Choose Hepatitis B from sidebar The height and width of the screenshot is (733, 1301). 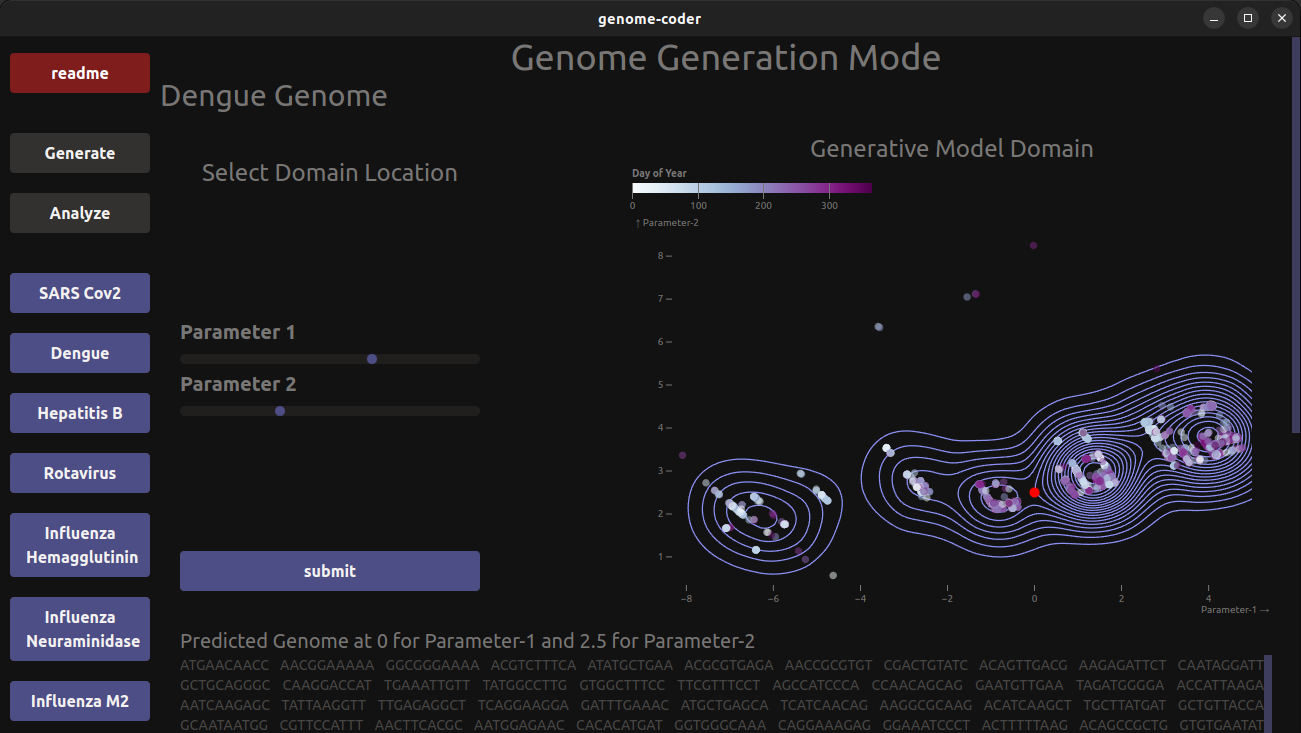point(80,413)
